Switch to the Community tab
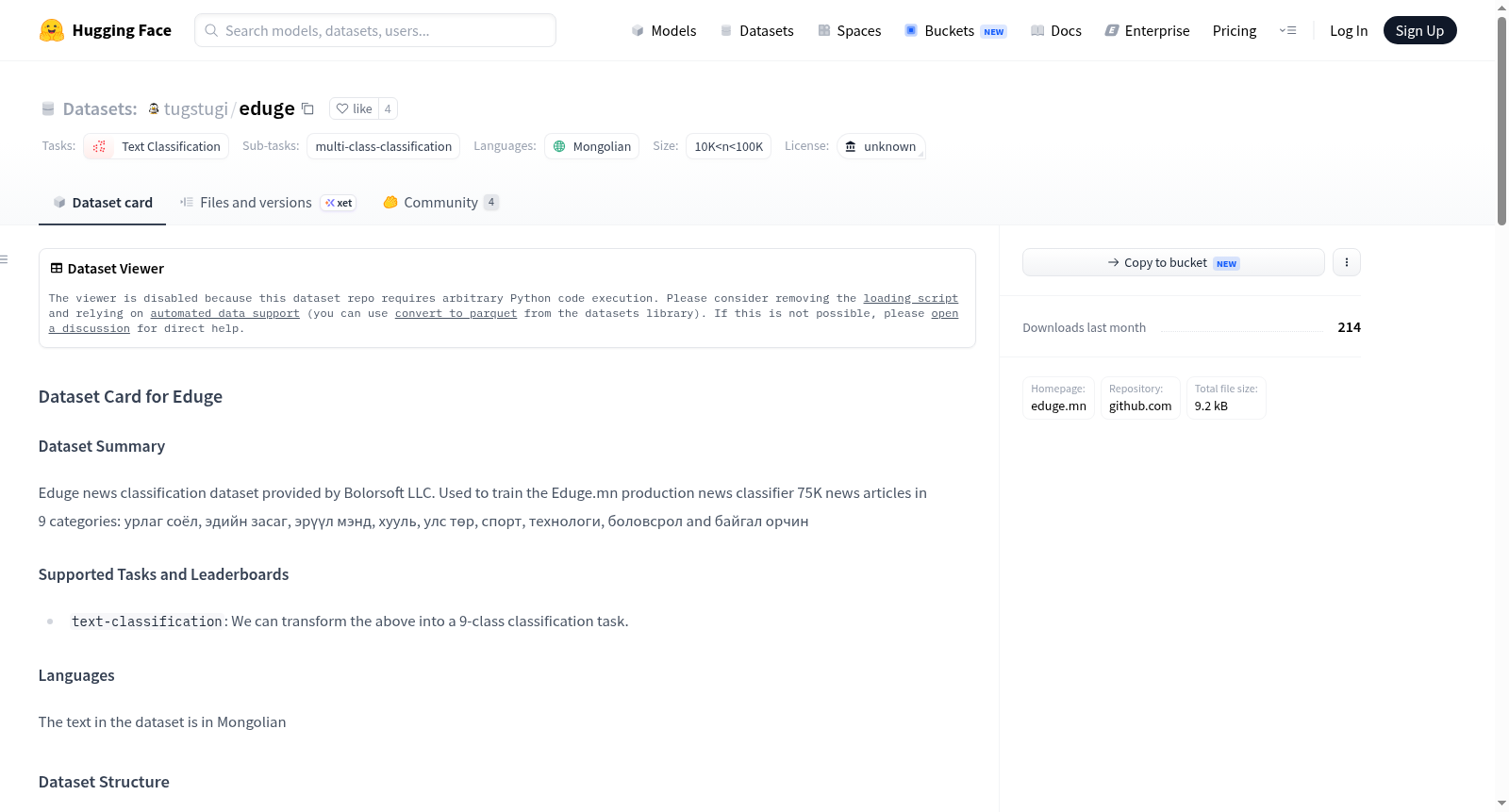 440,202
